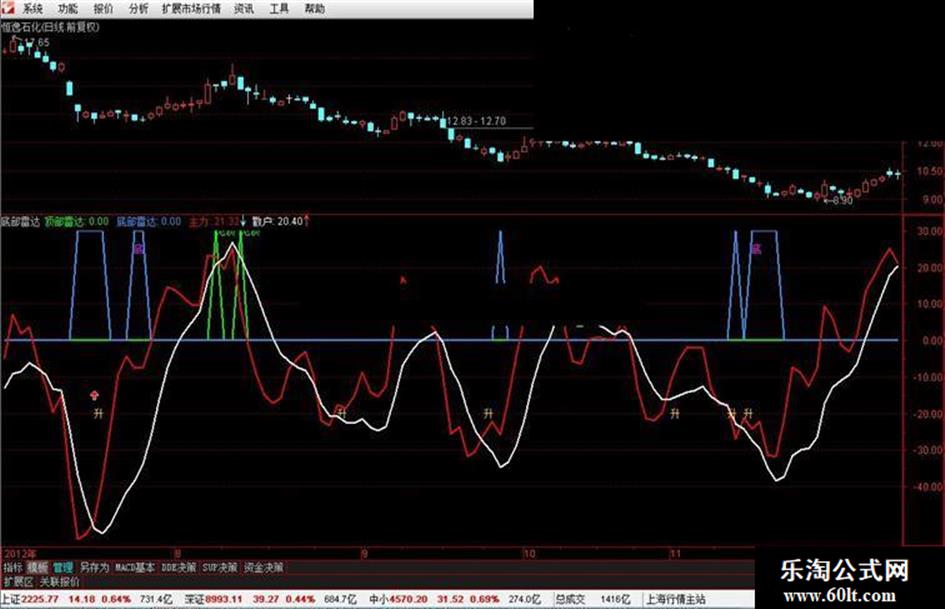Select the 模板 tab
The image size is (945, 609).
pos(37,567)
